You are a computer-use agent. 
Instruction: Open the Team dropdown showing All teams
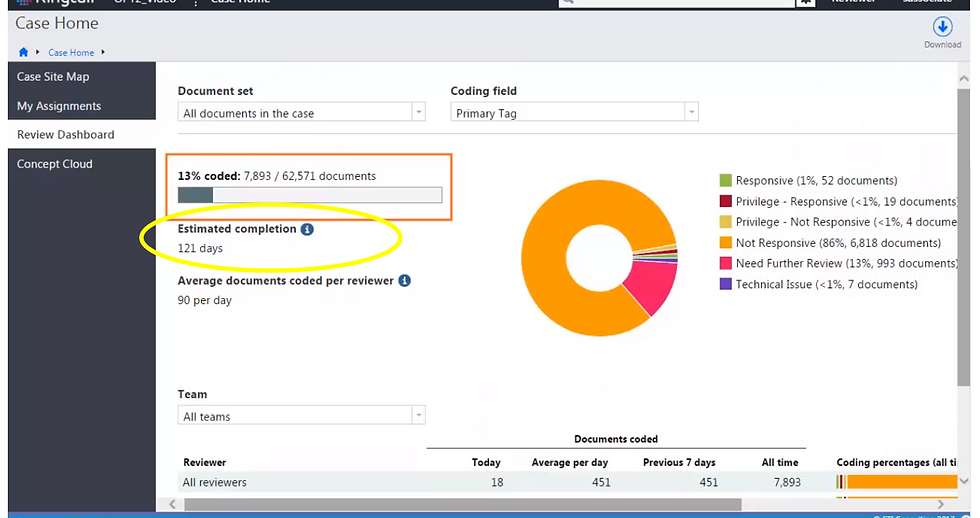(x=301, y=416)
